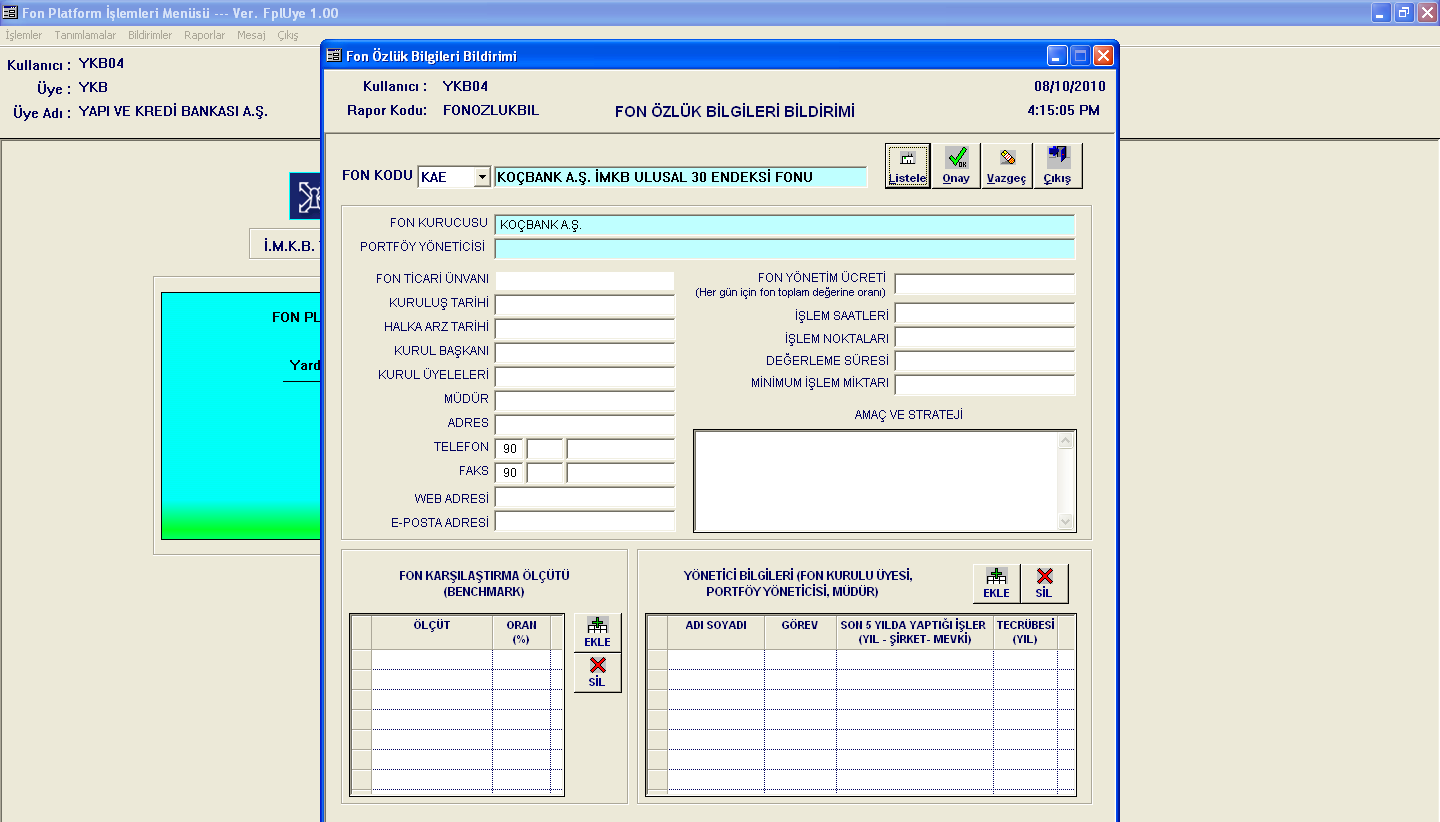Open the Raporlar menu
This screenshot has width=1440, height=822.
pyautogui.click(x=205, y=35)
